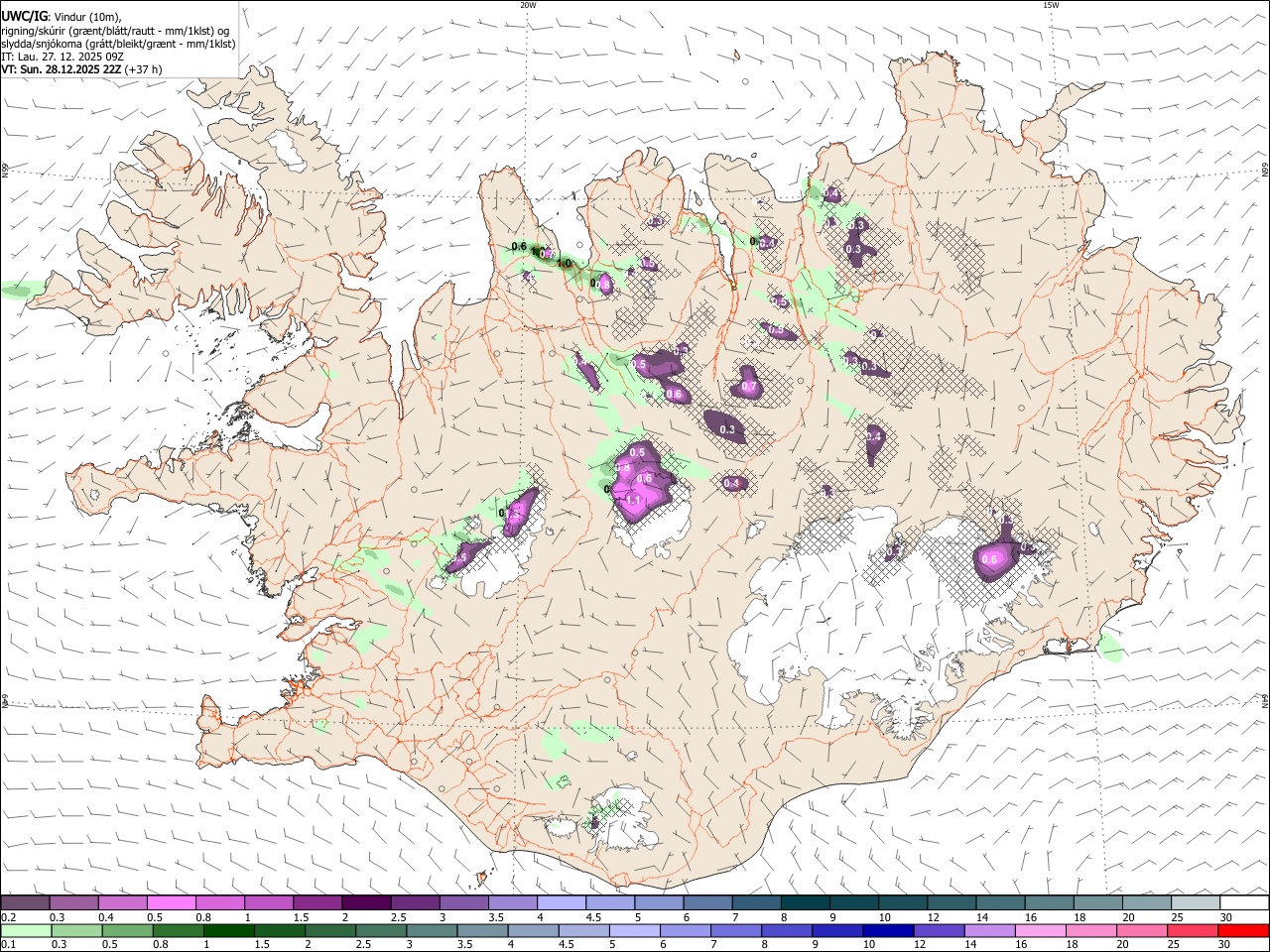The height and width of the screenshot is (952, 1270).
Task: Click the violet 12–14 swatch in lower legend
Action: [939, 930]
